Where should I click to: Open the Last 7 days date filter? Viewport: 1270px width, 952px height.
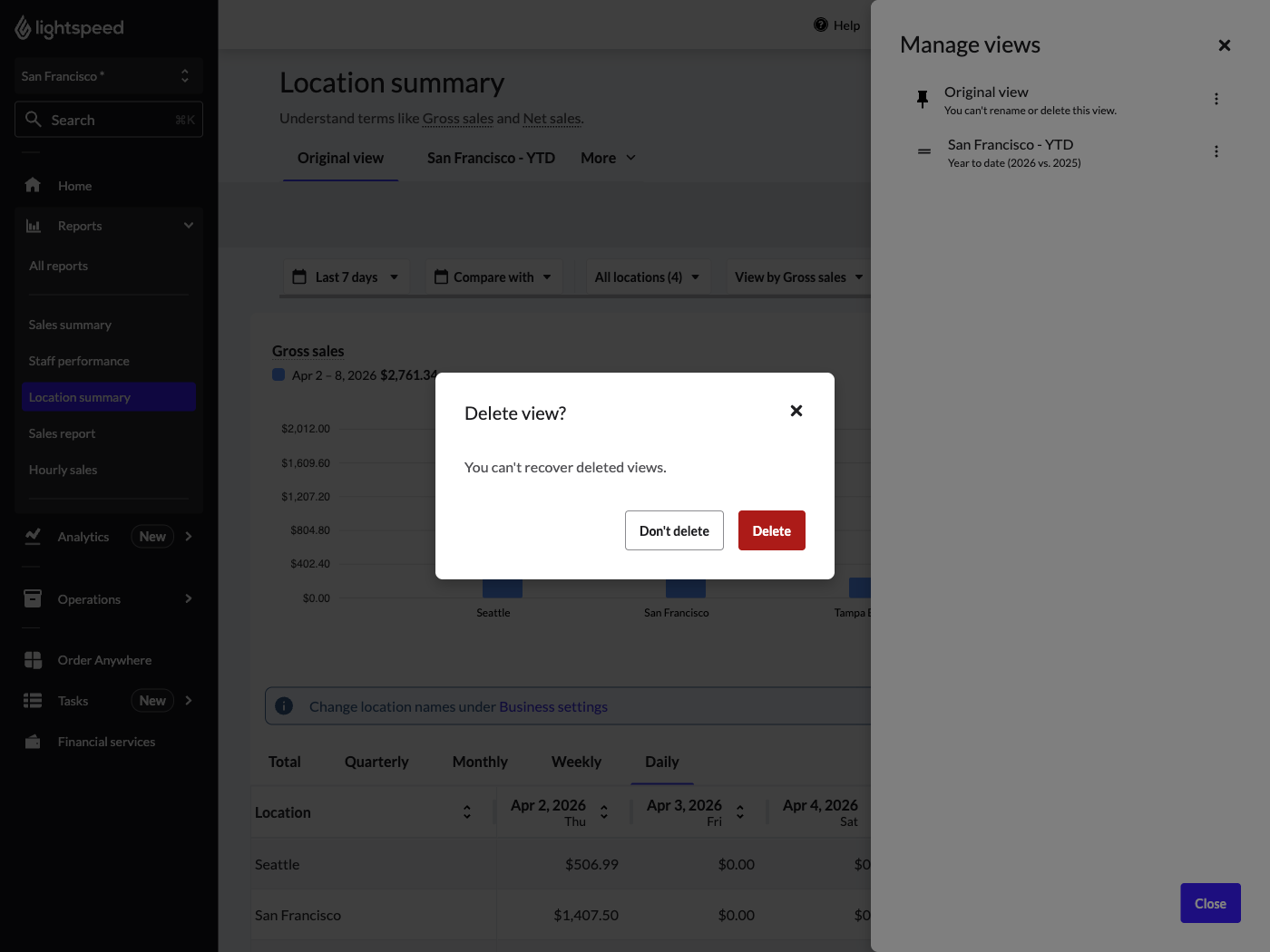346,277
